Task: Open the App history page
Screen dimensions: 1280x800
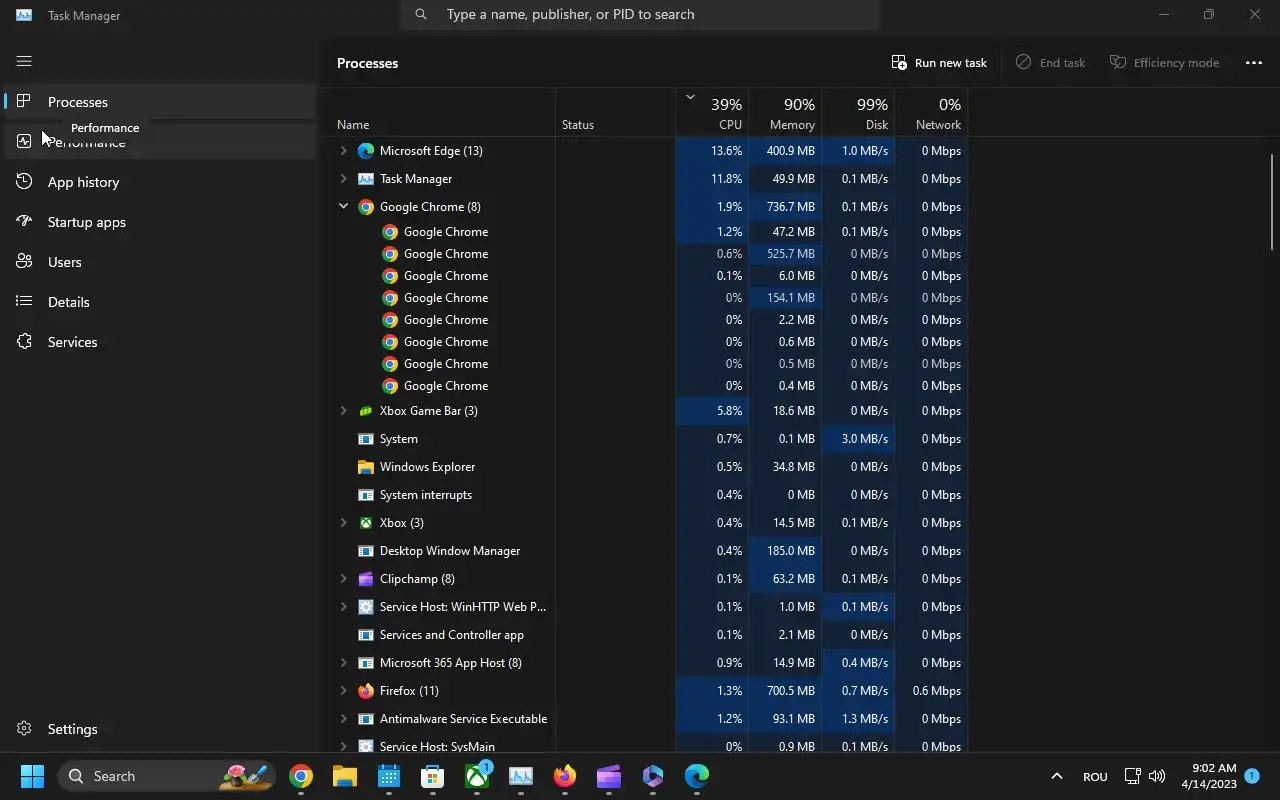Action: coord(160,182)
